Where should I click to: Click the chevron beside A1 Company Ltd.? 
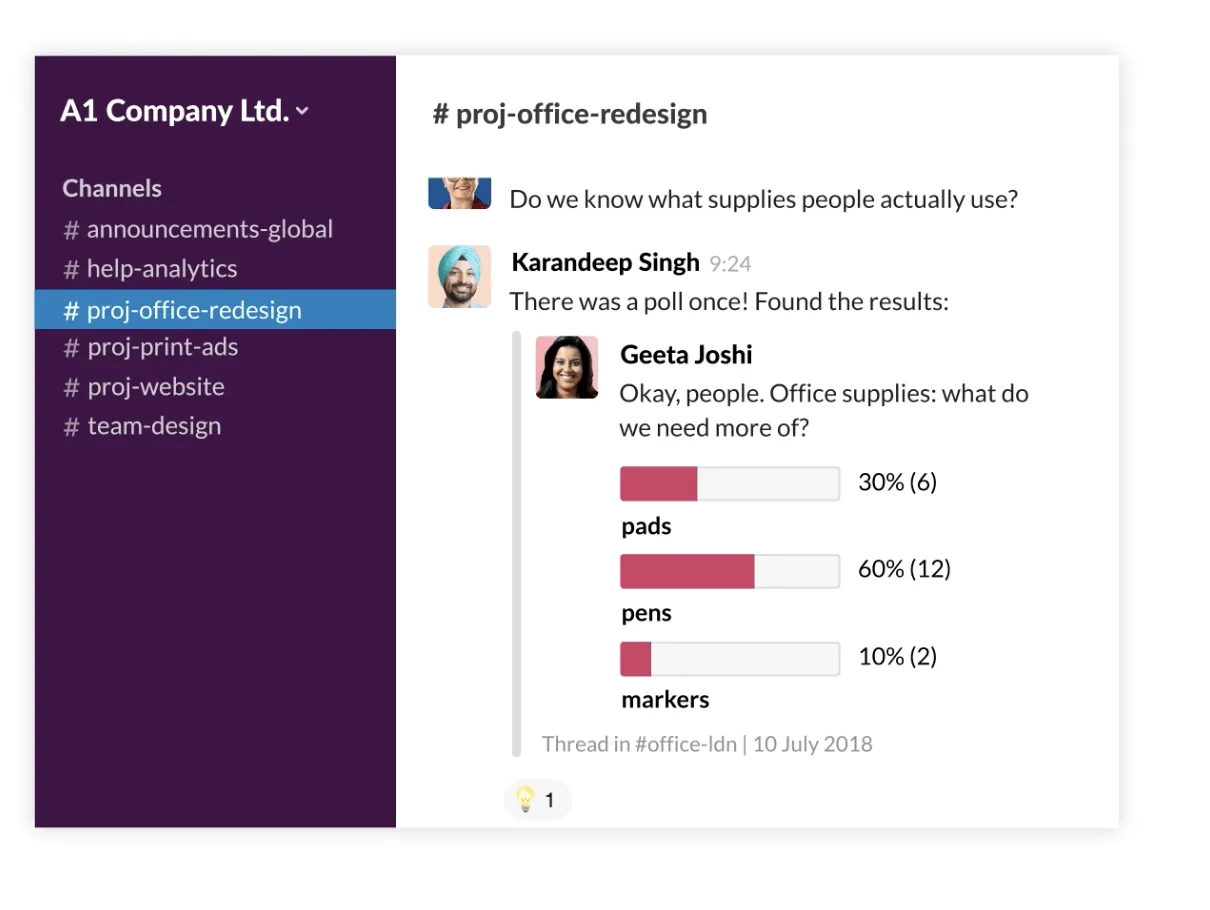[303, 112]
